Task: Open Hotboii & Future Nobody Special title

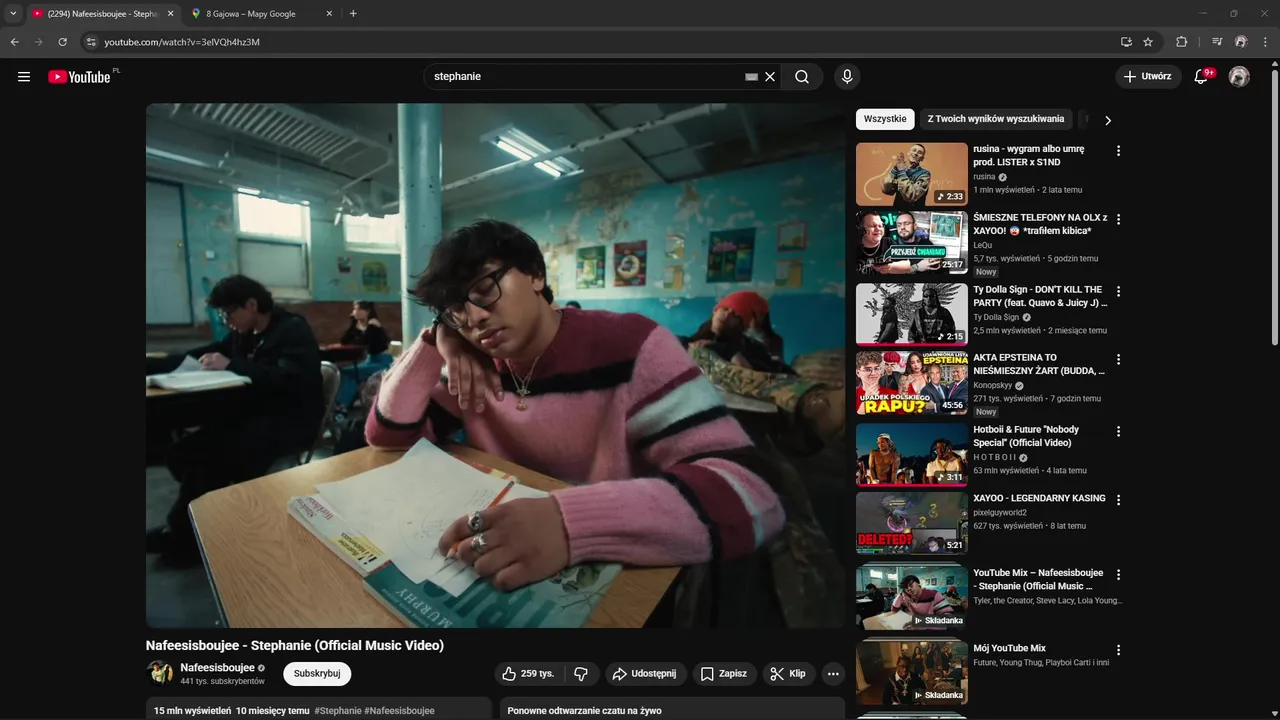Action: pyautogui.click(x=1026, y=436)
